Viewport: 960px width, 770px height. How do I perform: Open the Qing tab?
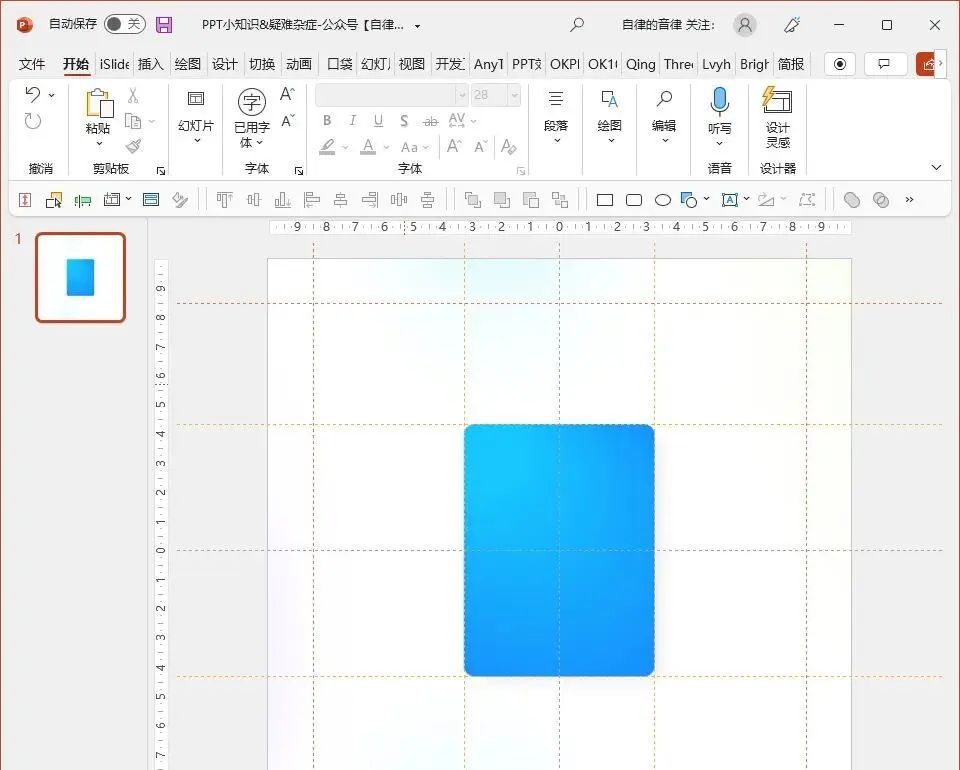pyautogui.click(x=640, y=64)
